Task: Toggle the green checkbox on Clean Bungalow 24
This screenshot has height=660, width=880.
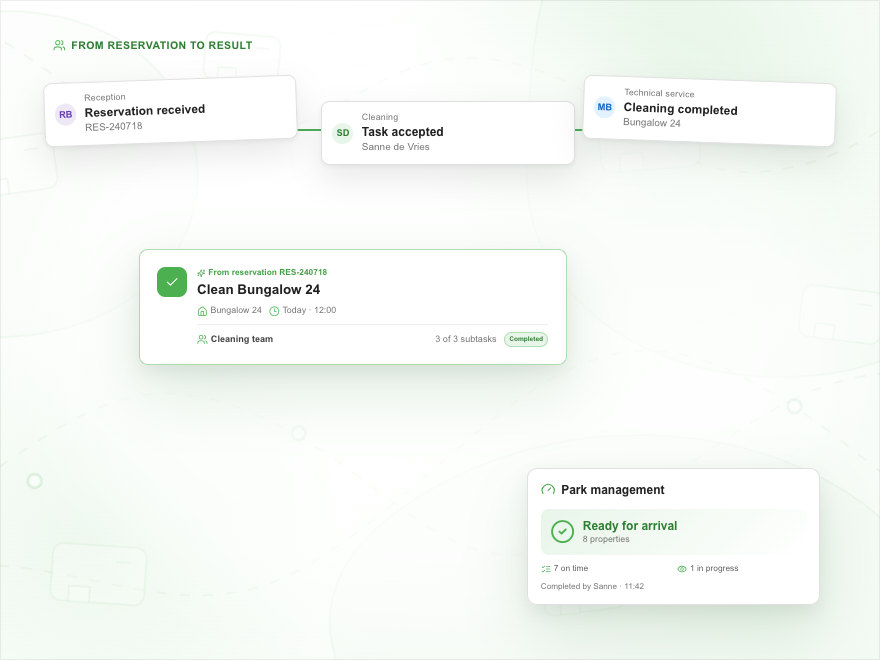Action: pos(172,282)
